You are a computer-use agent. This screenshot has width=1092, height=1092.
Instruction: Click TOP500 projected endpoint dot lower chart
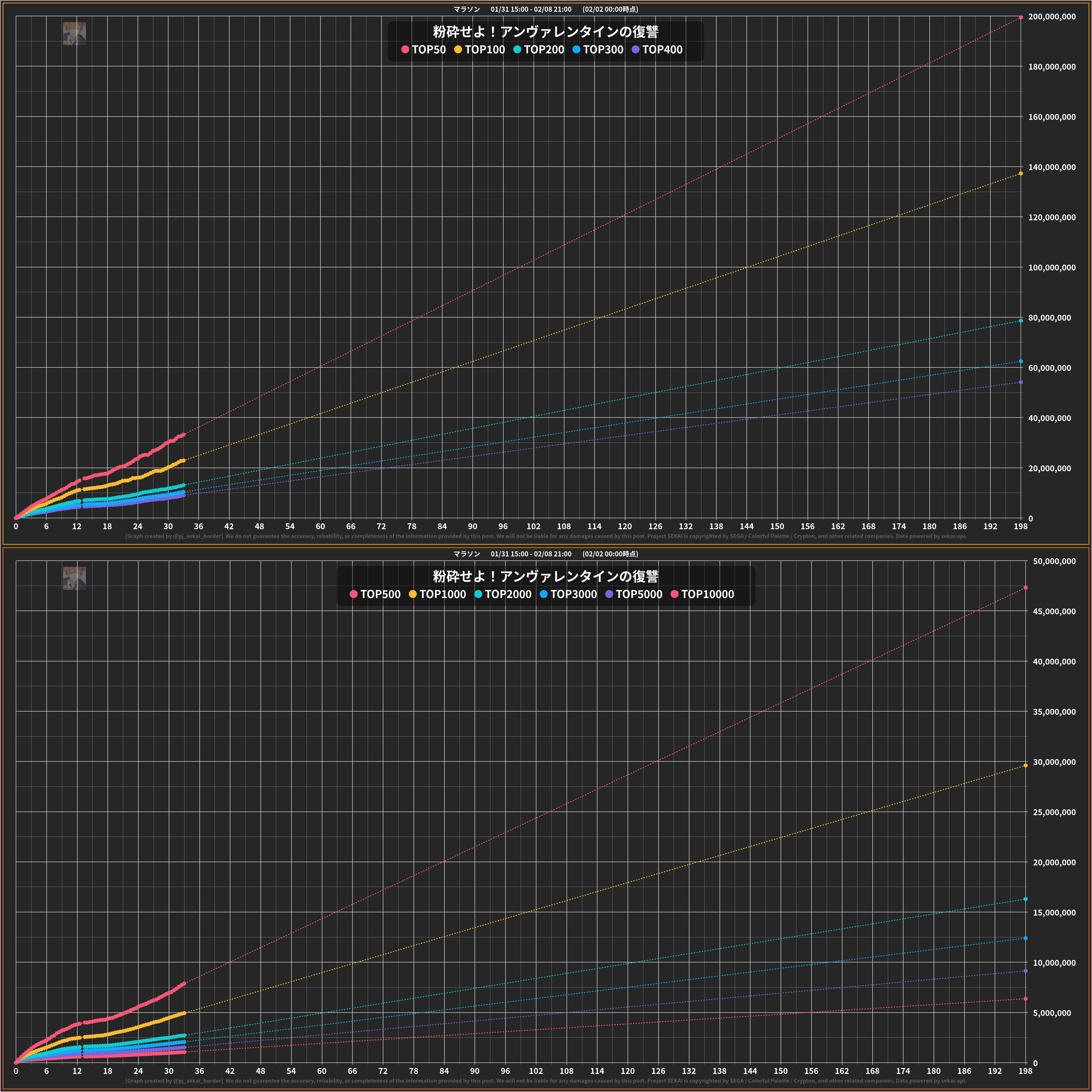(x=1025, y=588)
